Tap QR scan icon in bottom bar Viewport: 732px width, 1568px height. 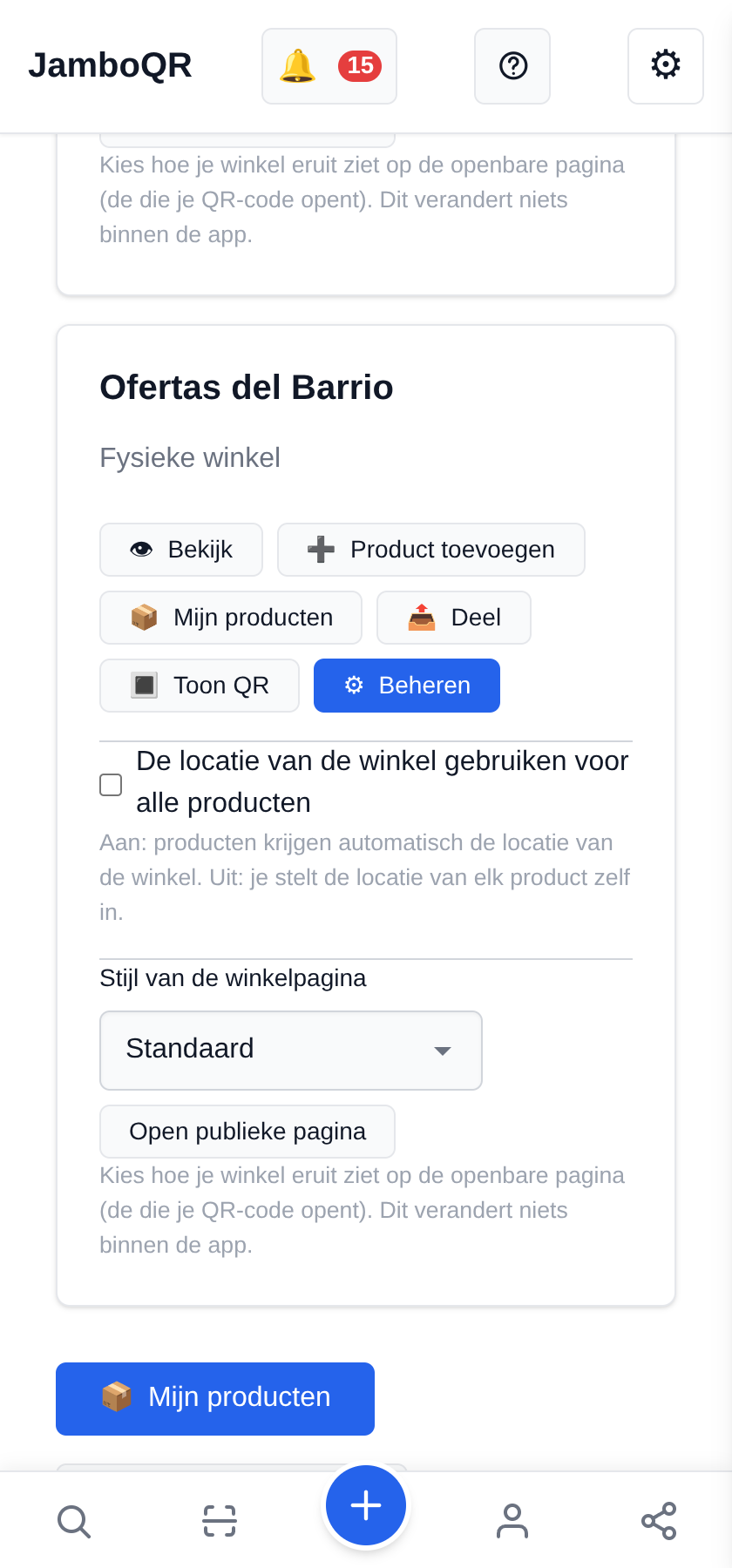pos(220,1521)
